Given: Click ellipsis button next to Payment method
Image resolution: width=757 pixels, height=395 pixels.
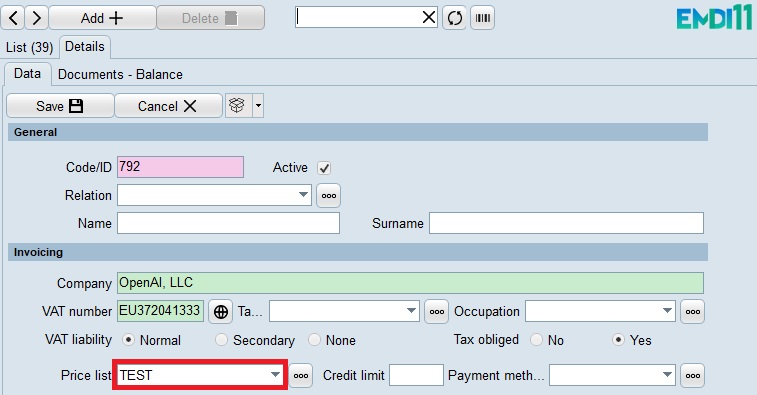Looking at the screenshot, I should pyautogui.click(x=693, y=376).
